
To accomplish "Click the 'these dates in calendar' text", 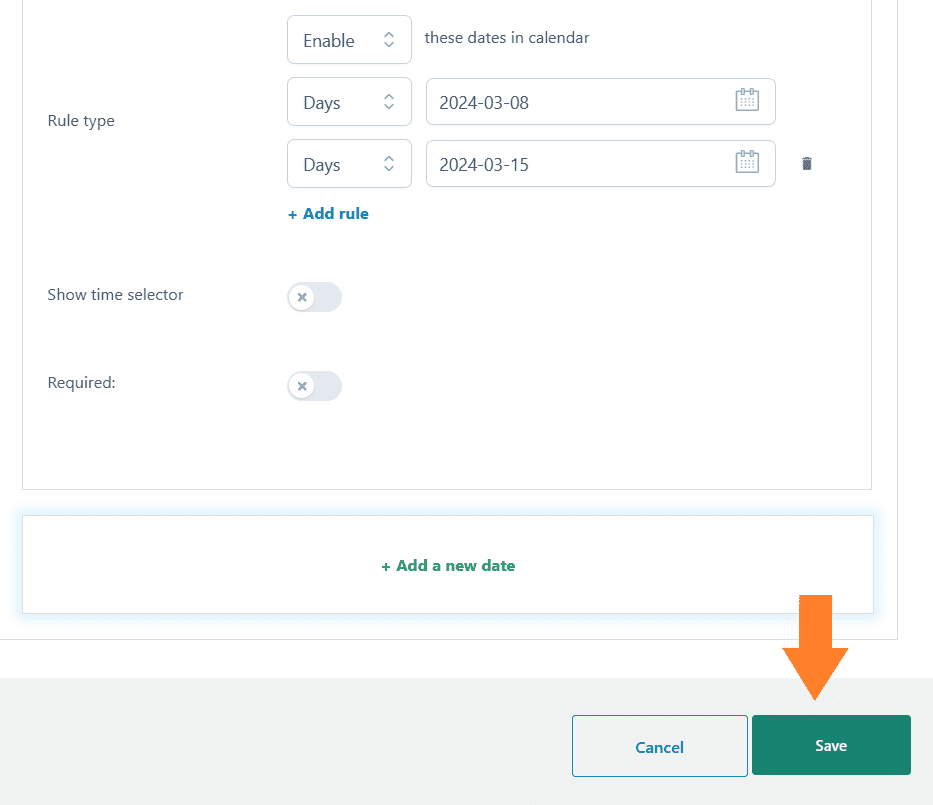I will pyautogui.click(x=507, y=37).
